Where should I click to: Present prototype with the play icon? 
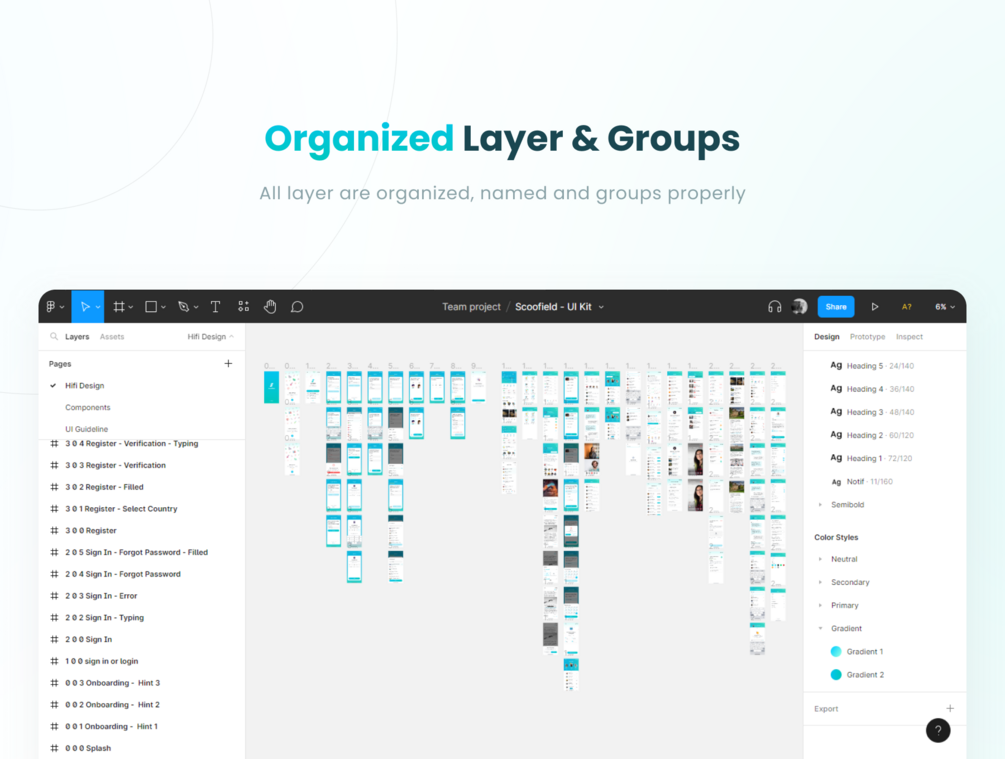click(x=874, y=306)
